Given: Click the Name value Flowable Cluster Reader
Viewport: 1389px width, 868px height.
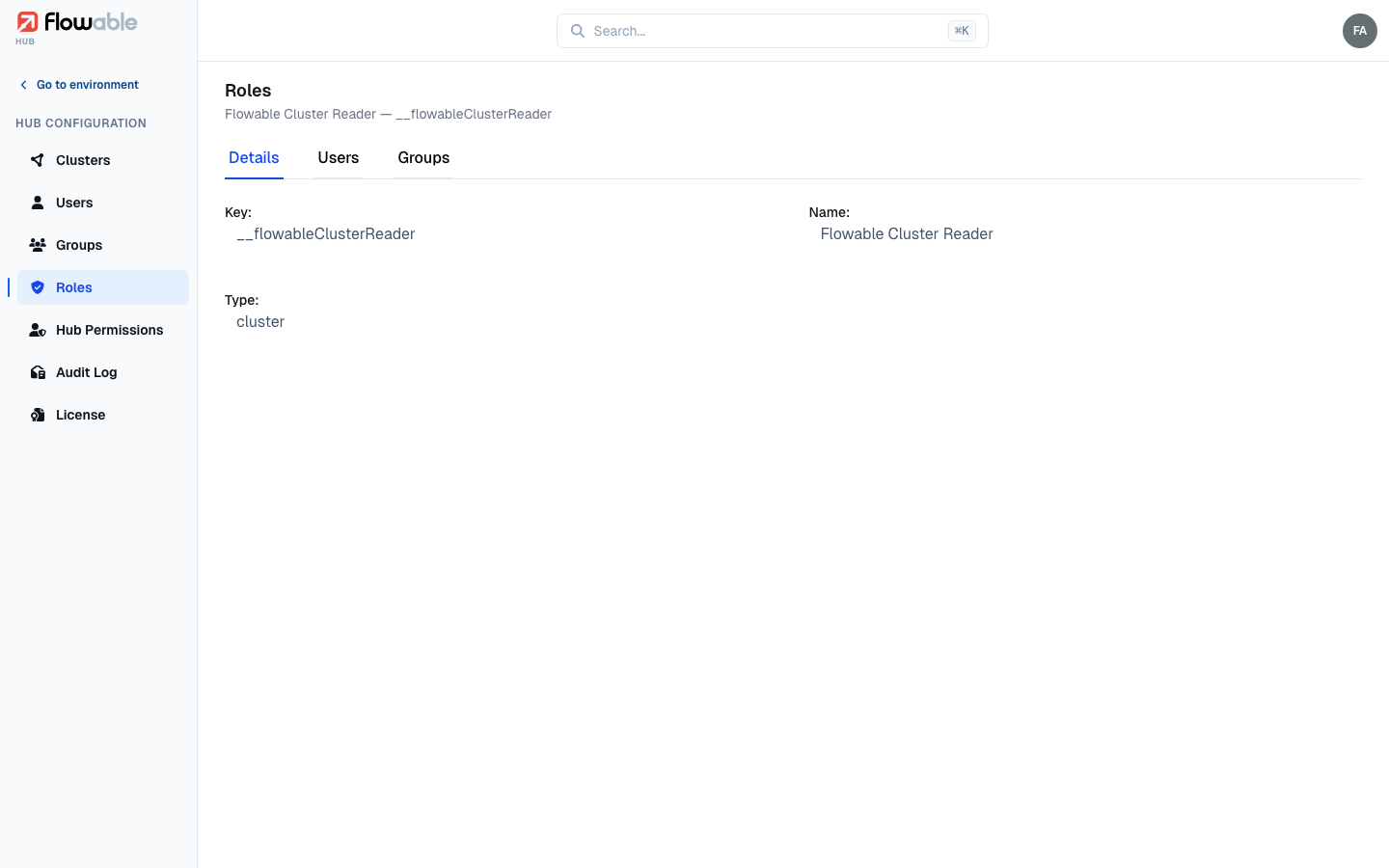Looking at the screenshot, I should (907, 234).
